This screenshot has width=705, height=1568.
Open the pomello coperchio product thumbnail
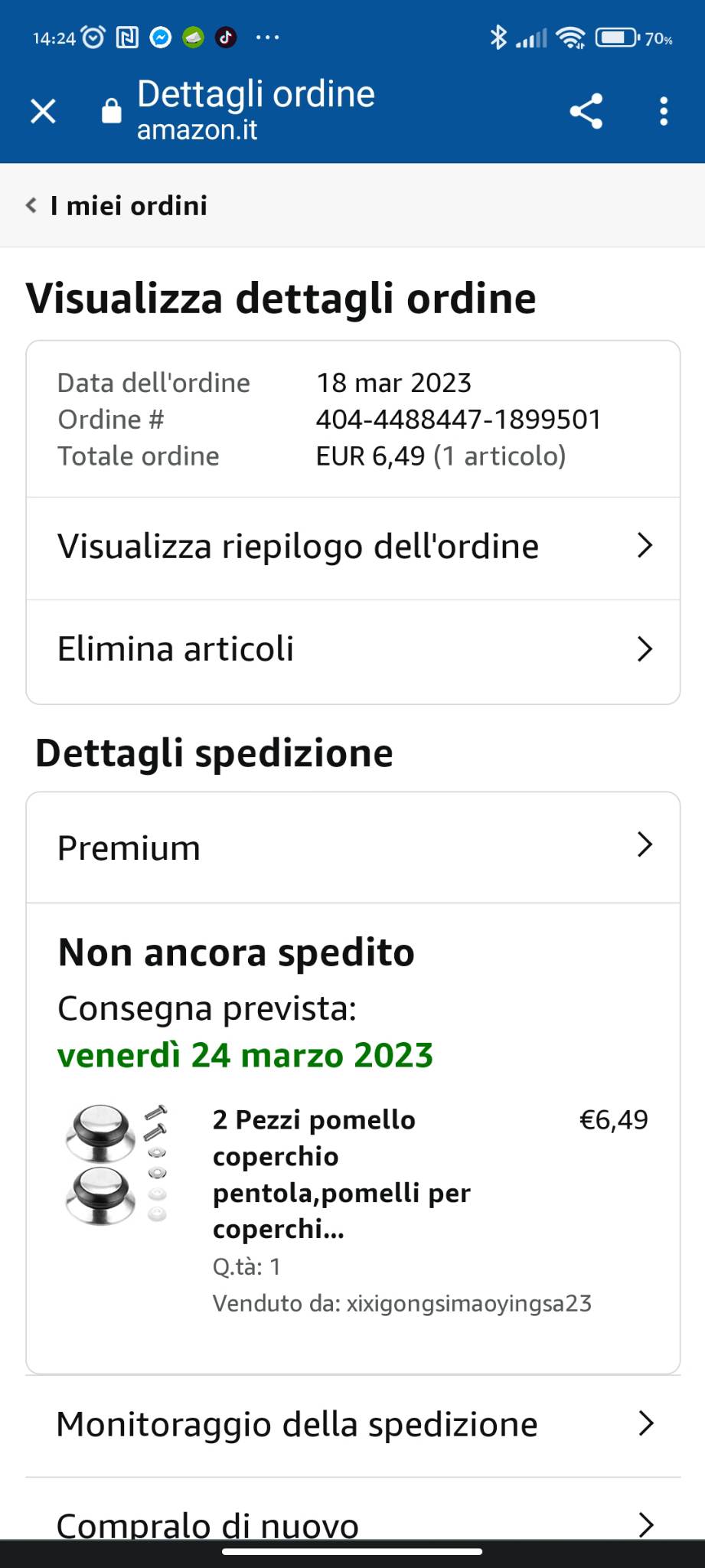coord(116,1165)
